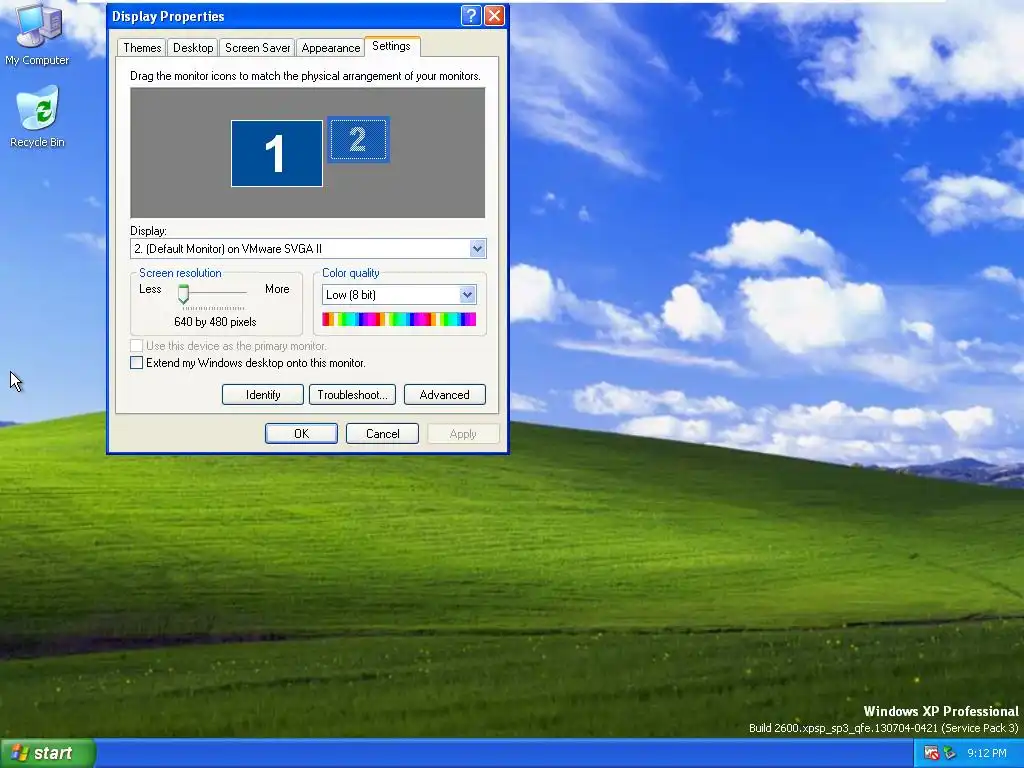This screenshot has height=768, width=1024.
Task: Click the Identify button
Action: tap(263, 394)
